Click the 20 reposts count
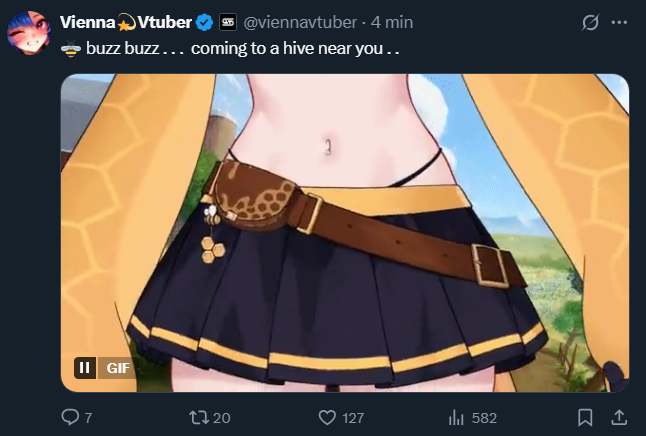 coord(222,418)
